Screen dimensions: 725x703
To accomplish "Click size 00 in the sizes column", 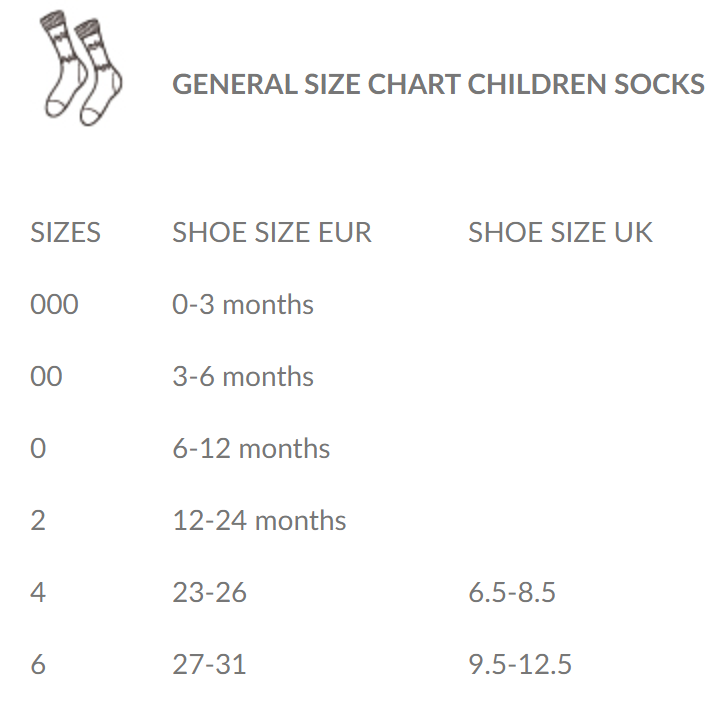I will coord(46,376).
